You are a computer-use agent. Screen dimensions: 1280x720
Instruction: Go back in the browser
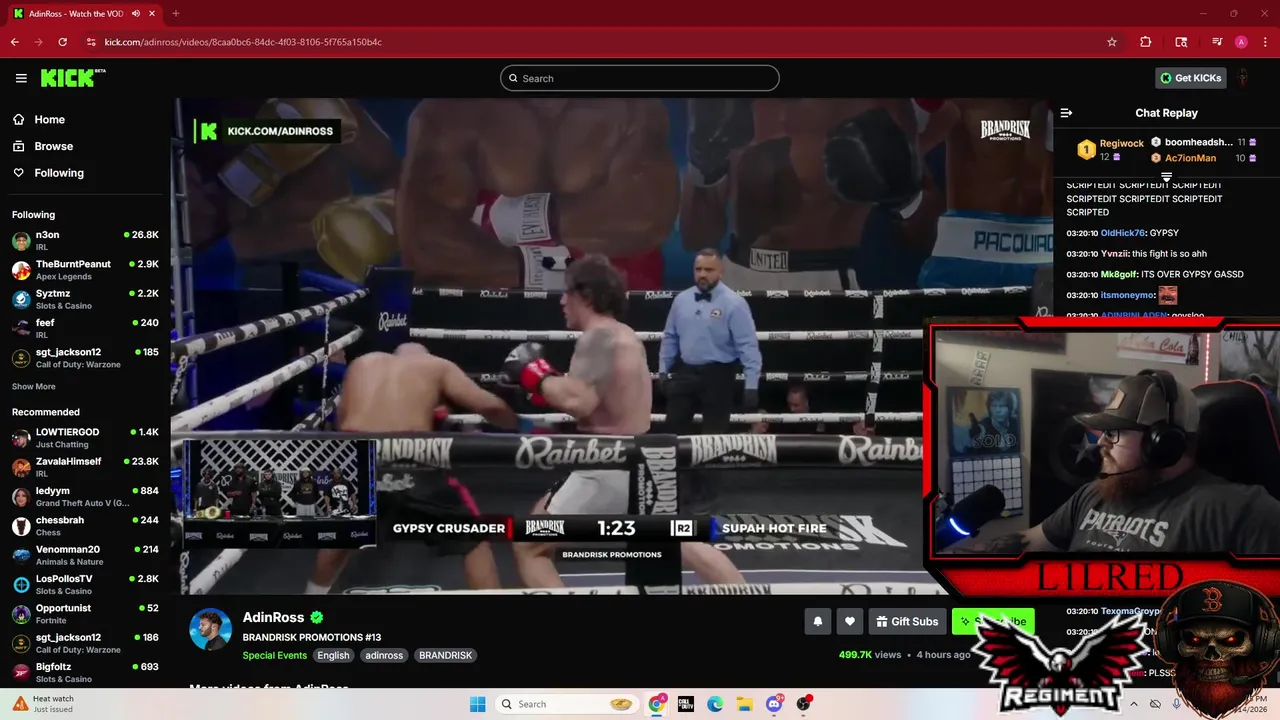(14, 42)
